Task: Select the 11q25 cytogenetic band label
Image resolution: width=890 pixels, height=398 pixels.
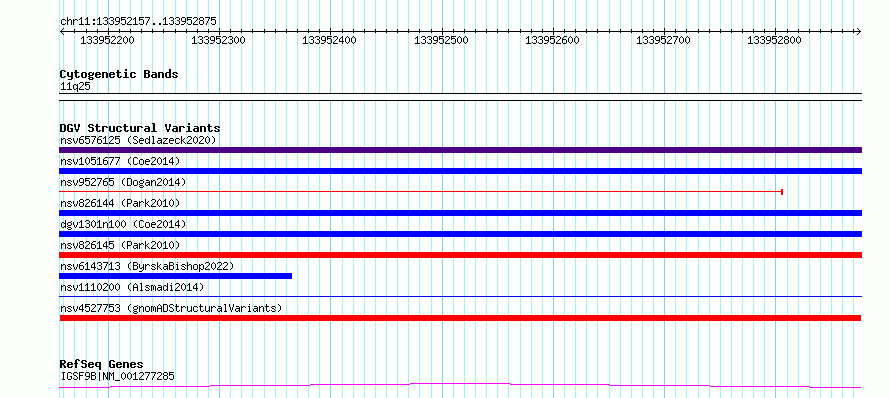Action: coord(75,87)
